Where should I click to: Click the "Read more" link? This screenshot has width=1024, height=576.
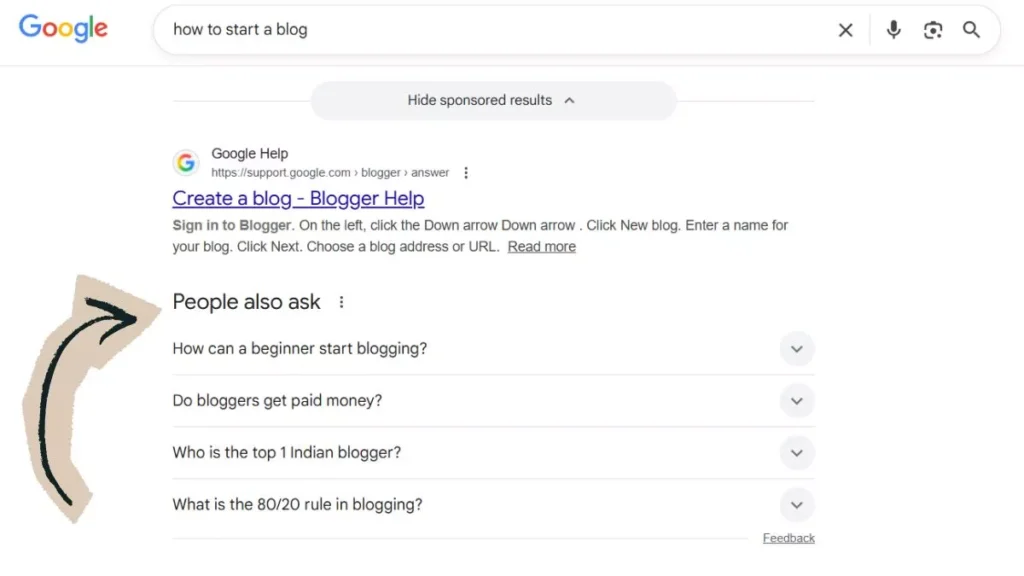click(x=541, y=246)
